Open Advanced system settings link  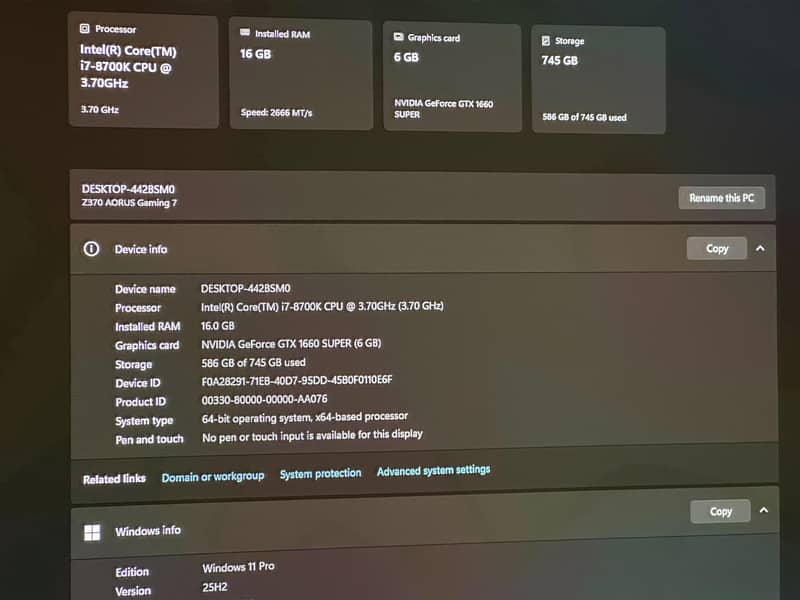(434, 470)
